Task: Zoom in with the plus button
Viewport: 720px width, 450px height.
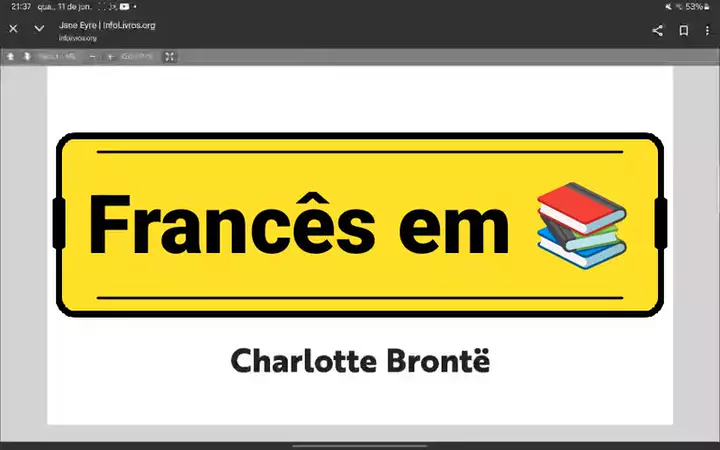Action: [x=110, y=57]
